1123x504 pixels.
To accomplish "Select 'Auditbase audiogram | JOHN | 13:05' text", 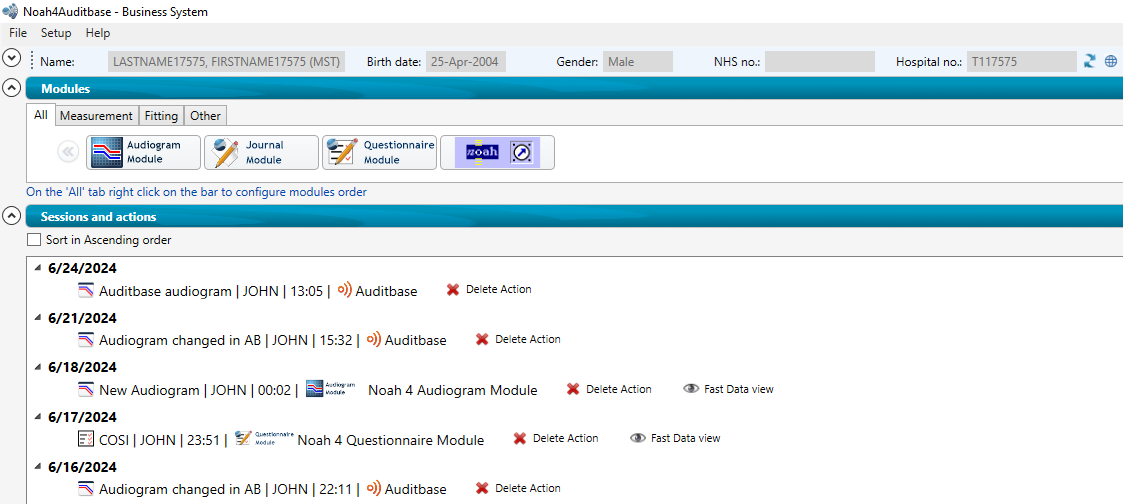I will 213,291.
